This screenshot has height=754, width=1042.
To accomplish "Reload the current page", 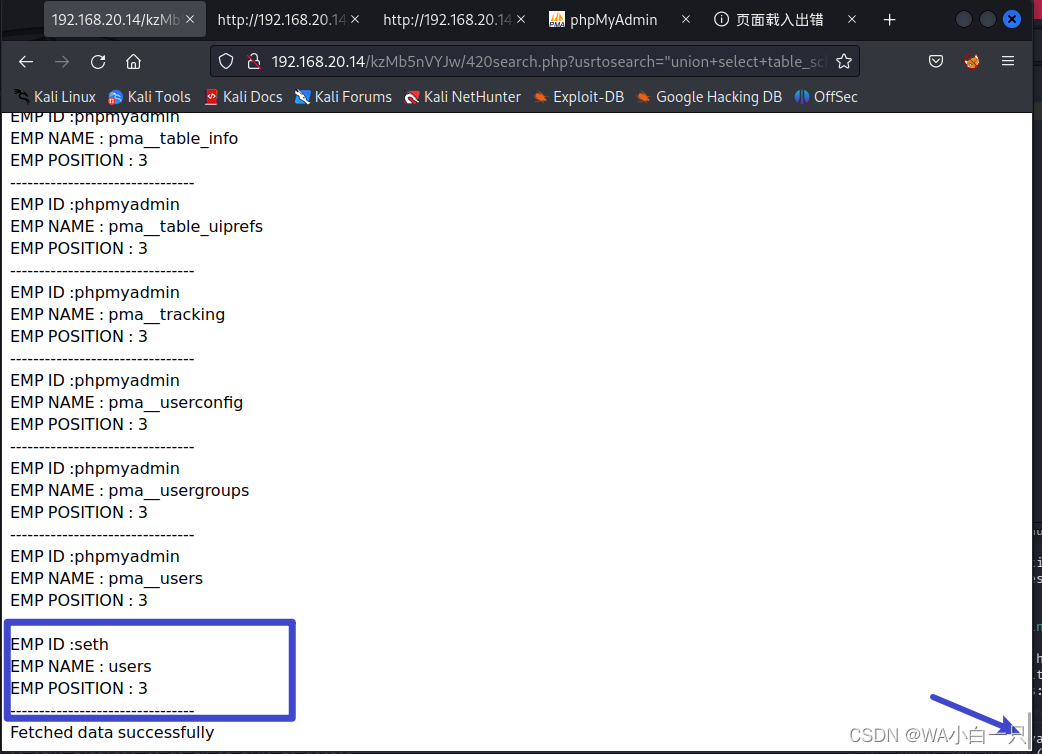I will (97, 61).
